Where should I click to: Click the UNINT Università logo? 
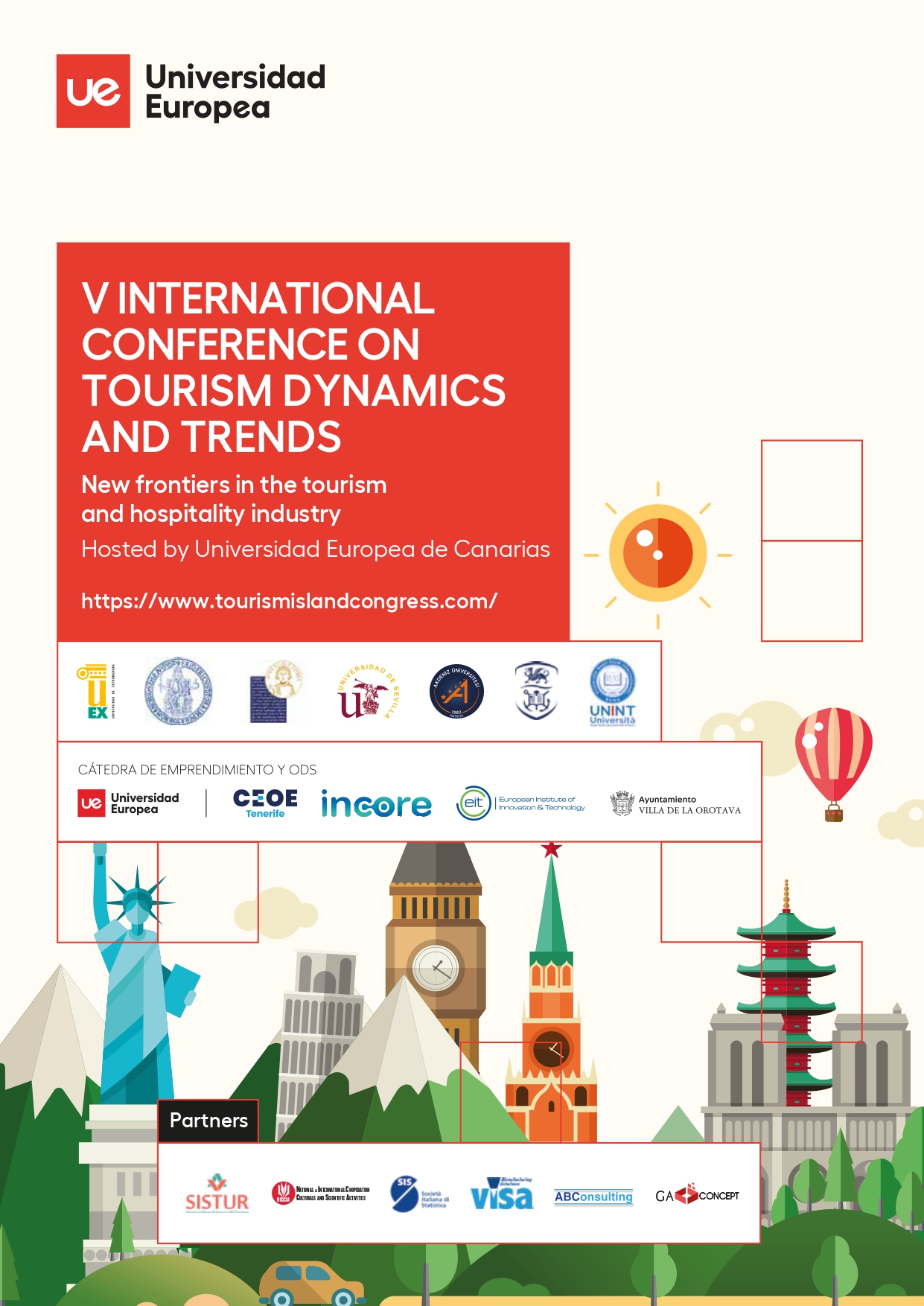tap(612, 692)
